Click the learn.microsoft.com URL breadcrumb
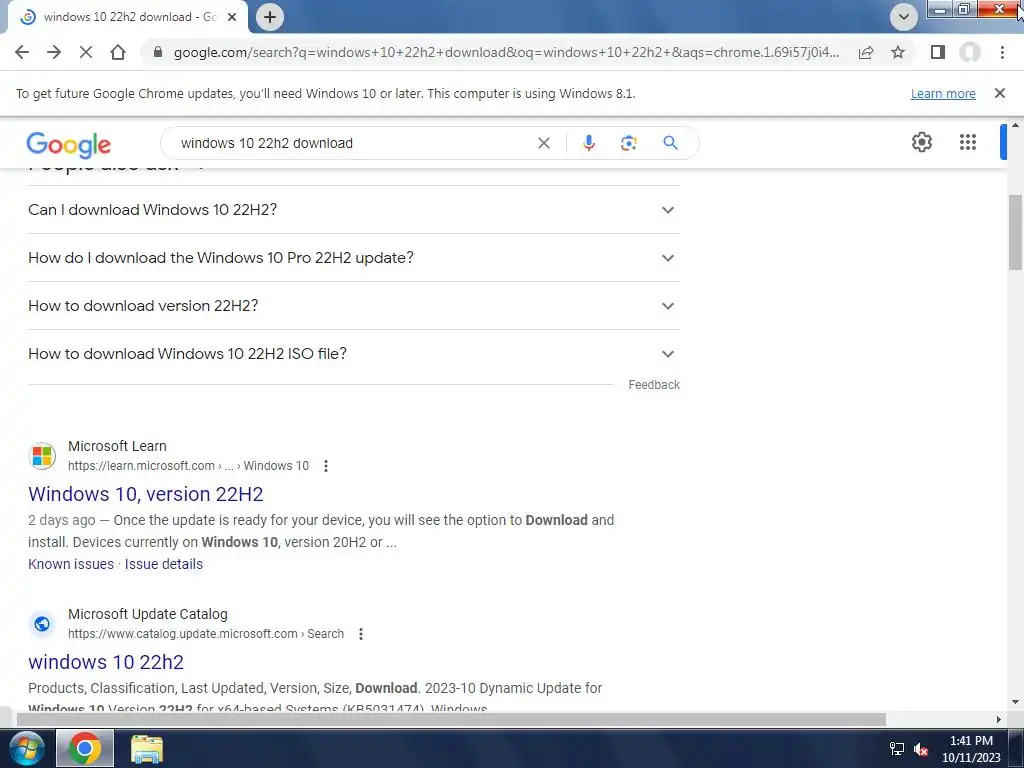 [x=188, y=466]
